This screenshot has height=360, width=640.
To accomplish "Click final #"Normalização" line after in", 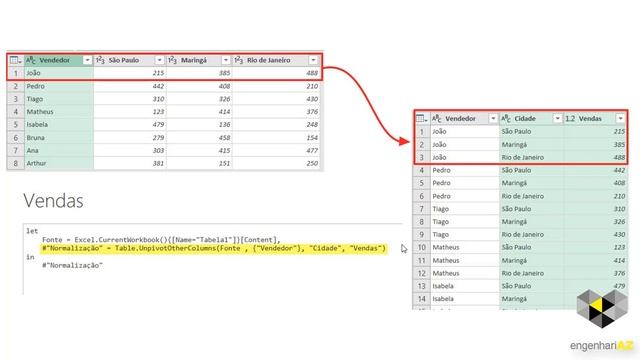I will (x=72, y=265).
